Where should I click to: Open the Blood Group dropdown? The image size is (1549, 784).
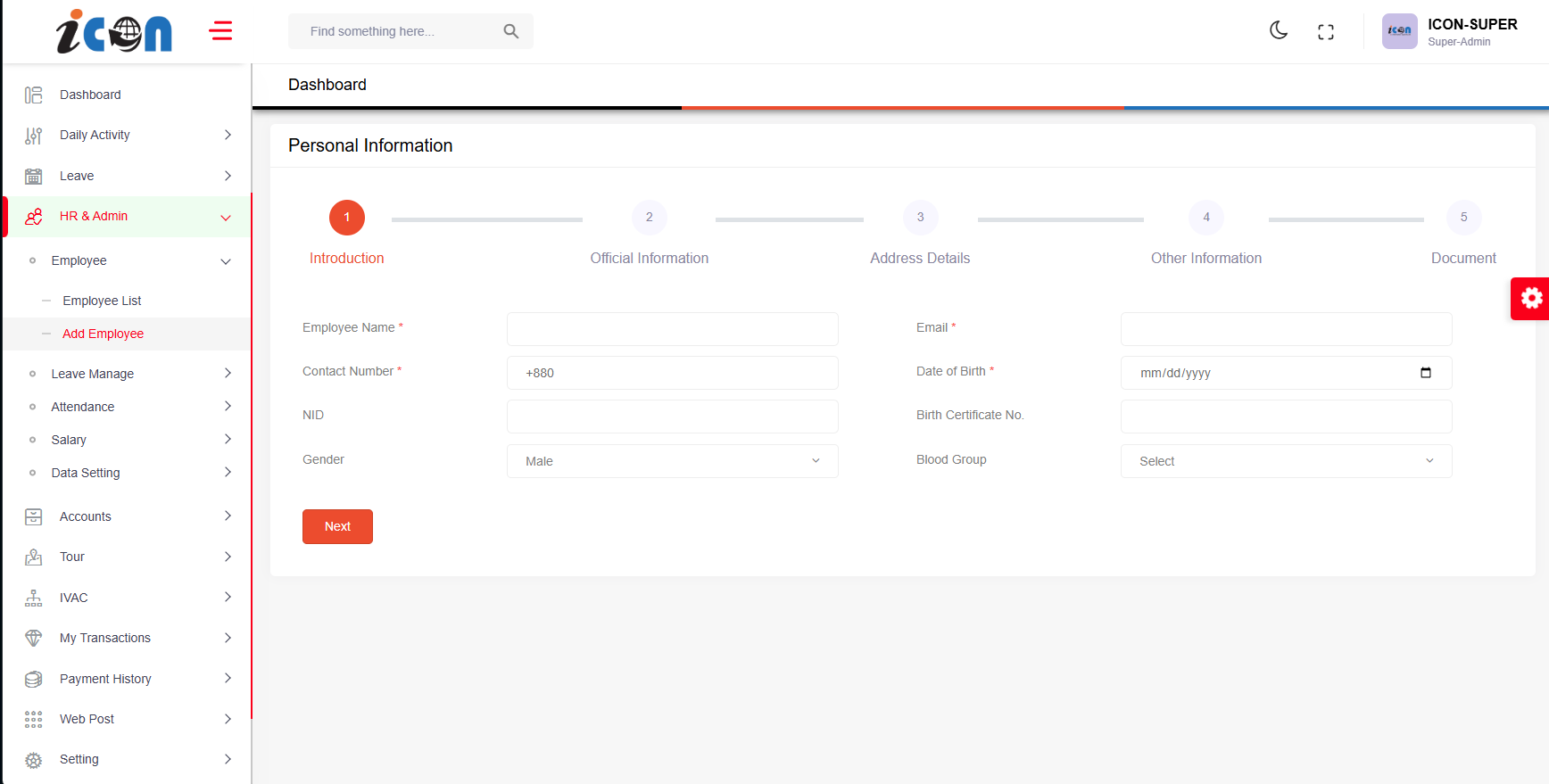1286,461
